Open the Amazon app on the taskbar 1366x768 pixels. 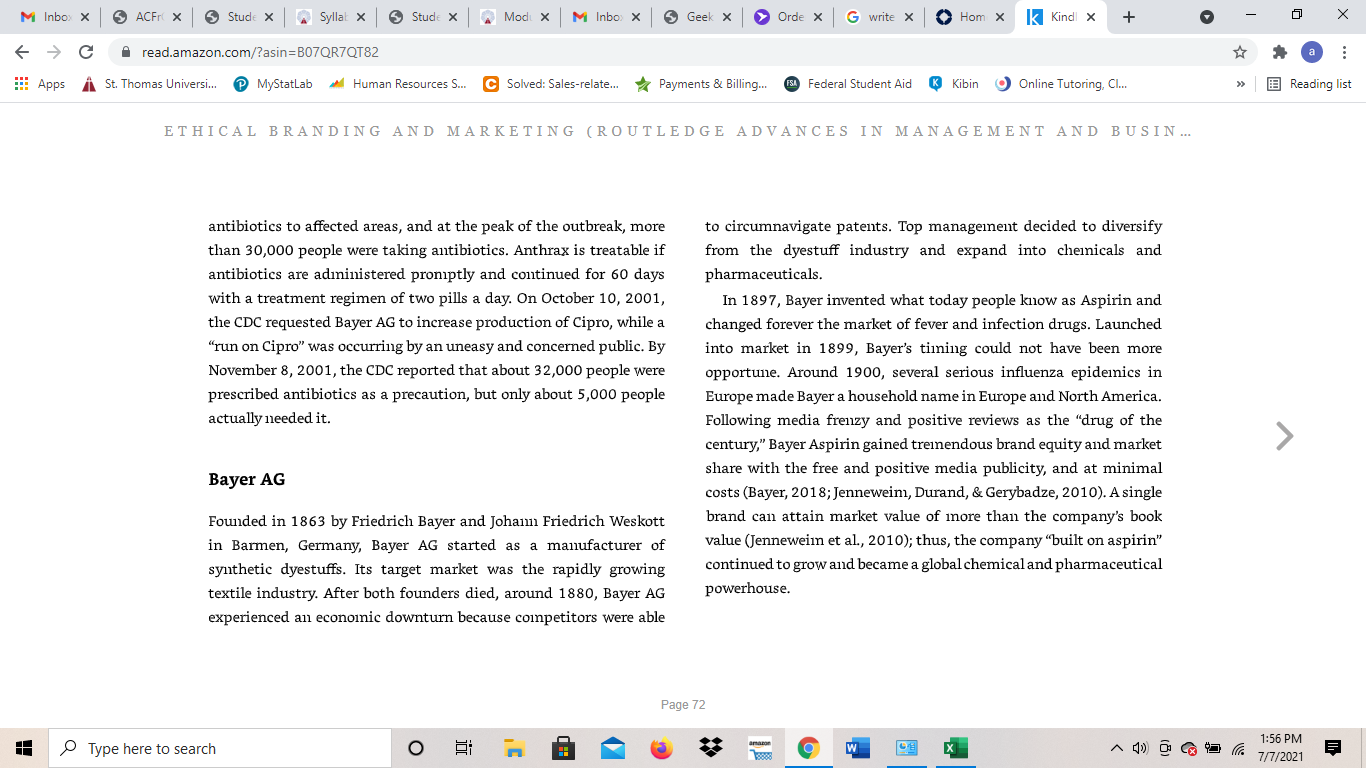pos(760,748)
